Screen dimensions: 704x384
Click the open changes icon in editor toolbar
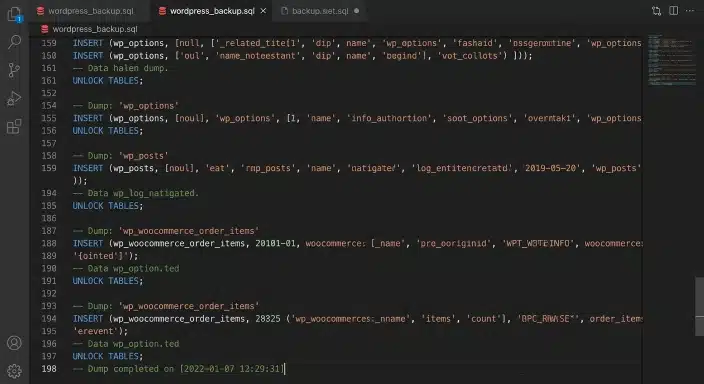[x=656, y=11]
